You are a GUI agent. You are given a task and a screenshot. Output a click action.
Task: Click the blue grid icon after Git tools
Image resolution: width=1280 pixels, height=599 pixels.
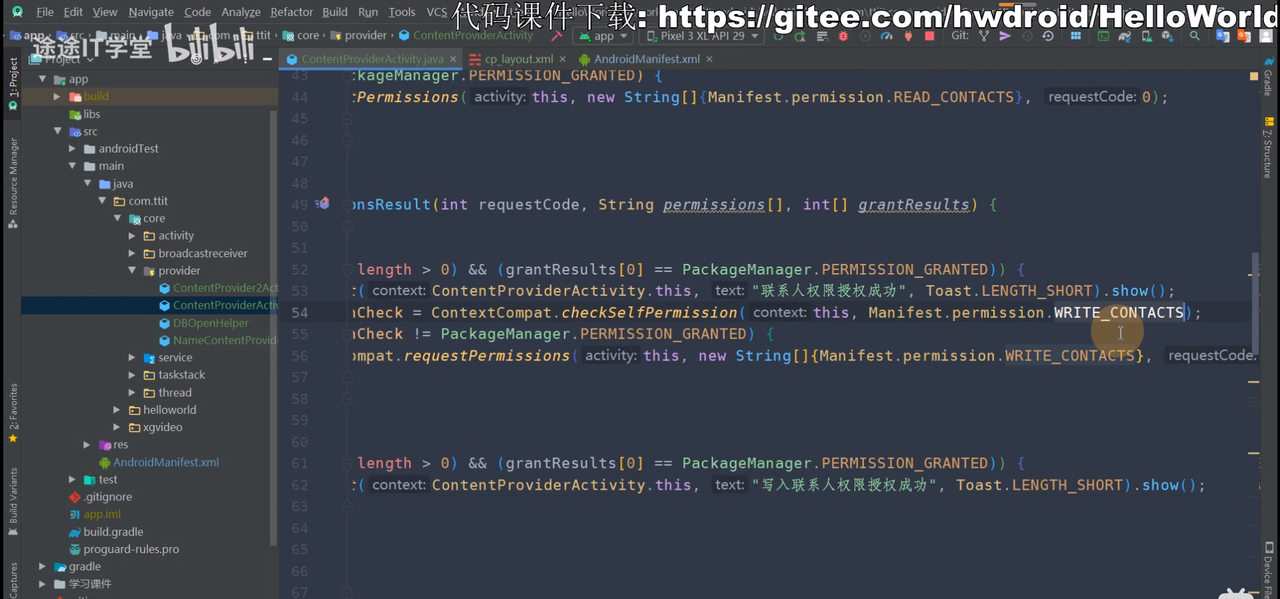pos(1076,36)
